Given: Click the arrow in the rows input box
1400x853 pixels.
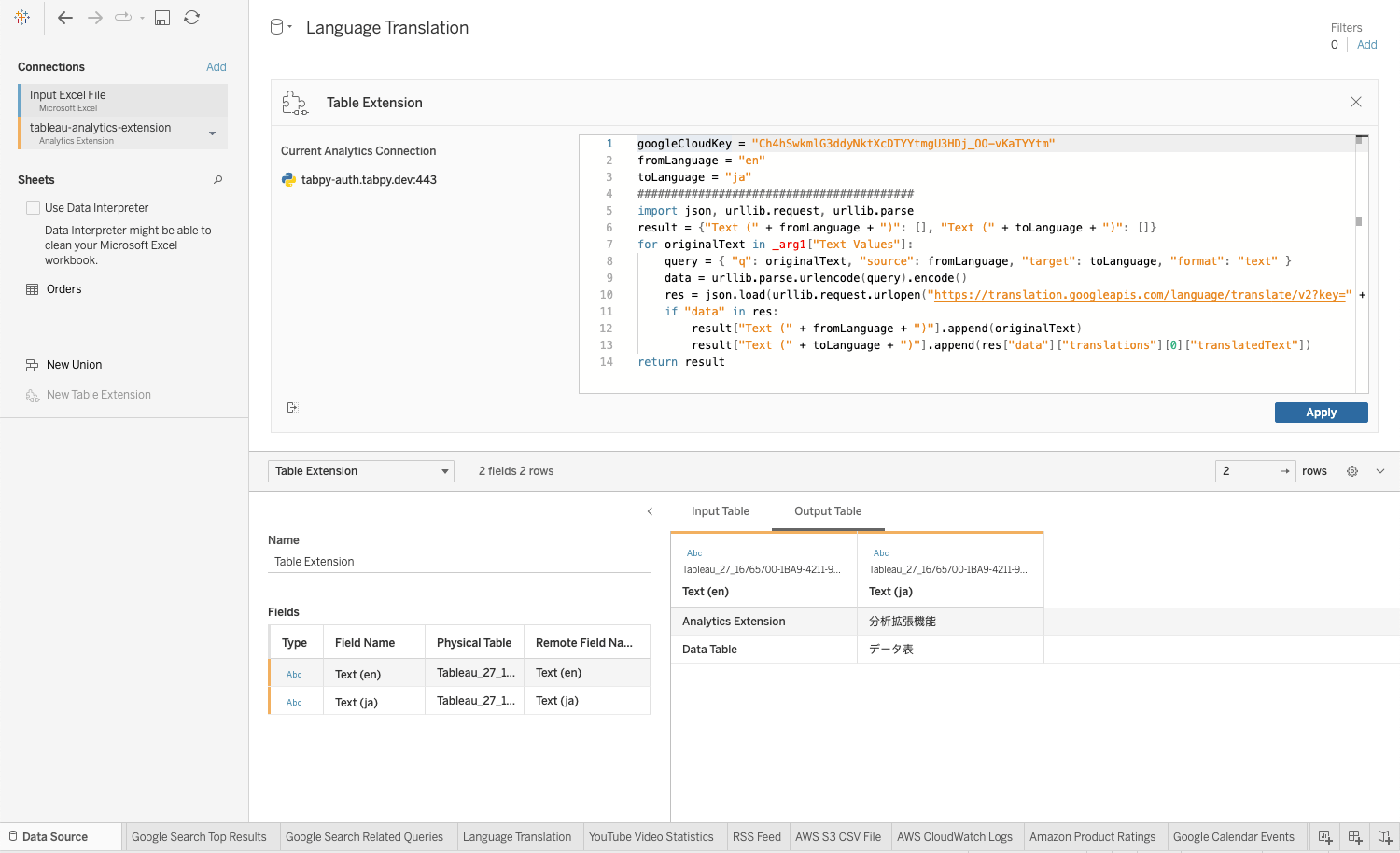Looking at the screenshot, I should [1285, 471].
